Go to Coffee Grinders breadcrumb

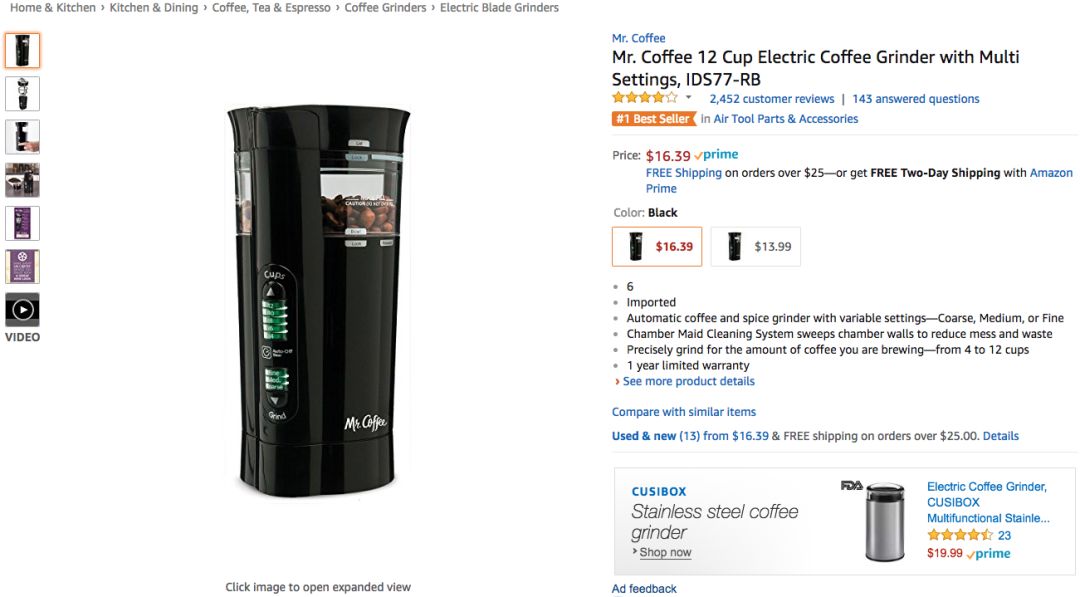(385, 8)
